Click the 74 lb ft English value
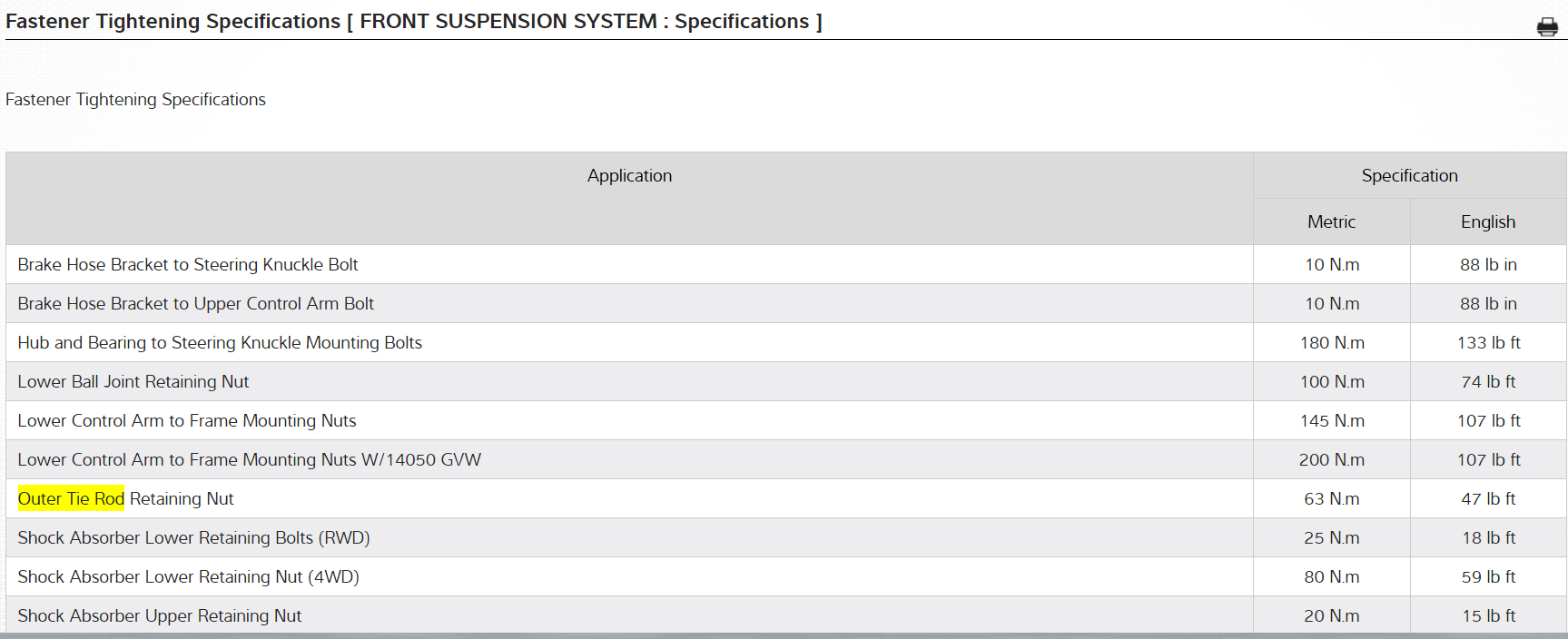 1488,382
